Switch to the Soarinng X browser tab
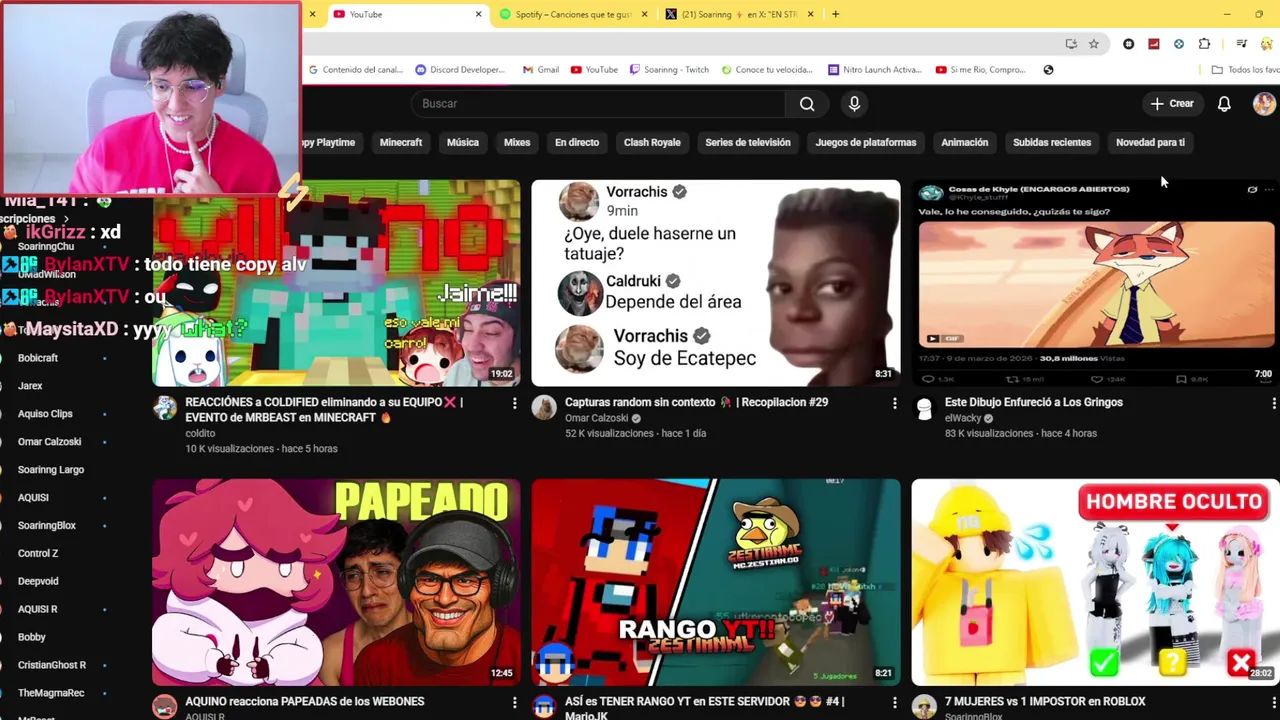The image size is (1280, 720). point(739,14)
